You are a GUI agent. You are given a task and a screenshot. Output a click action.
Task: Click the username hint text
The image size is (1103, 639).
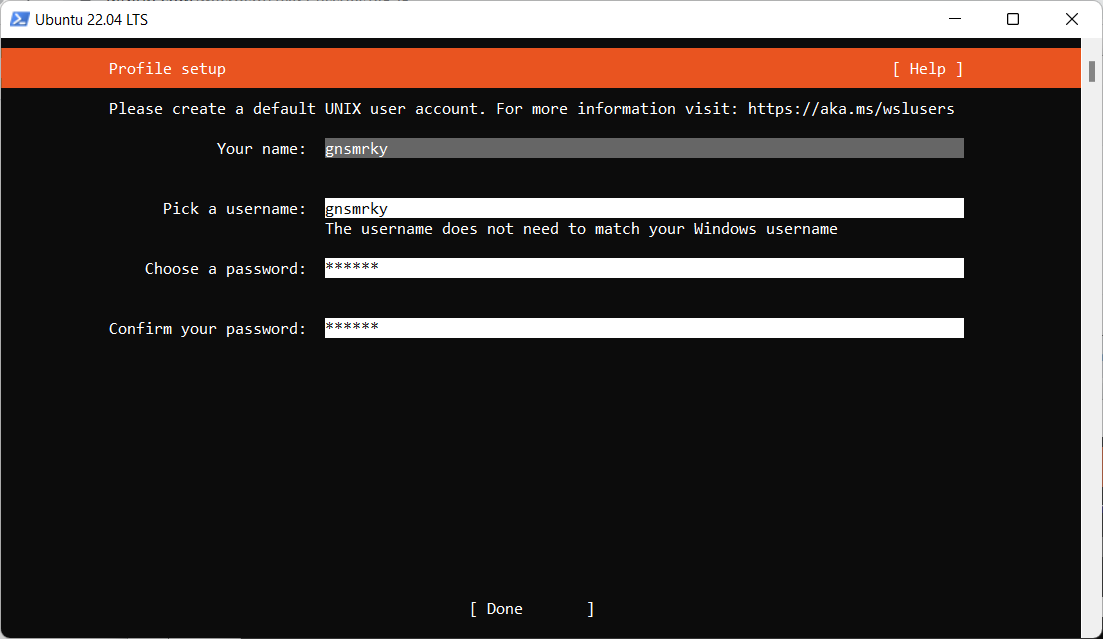pyautogui.click(x=580, y=228)
